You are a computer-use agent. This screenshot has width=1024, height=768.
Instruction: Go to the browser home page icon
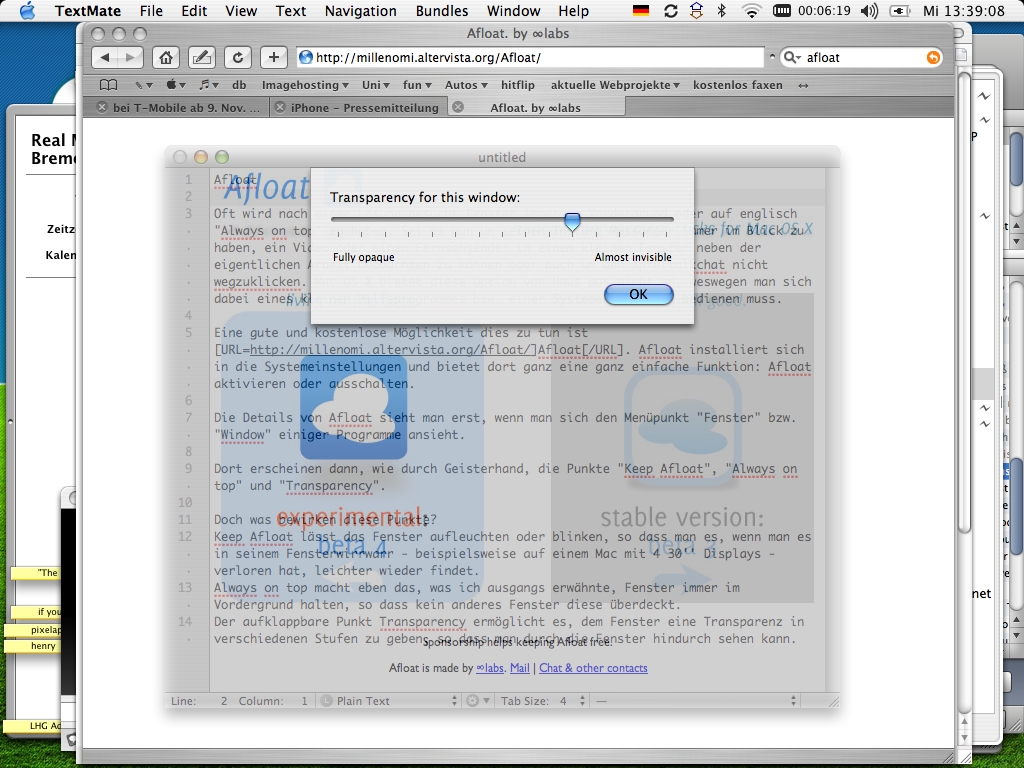[166, 57]
